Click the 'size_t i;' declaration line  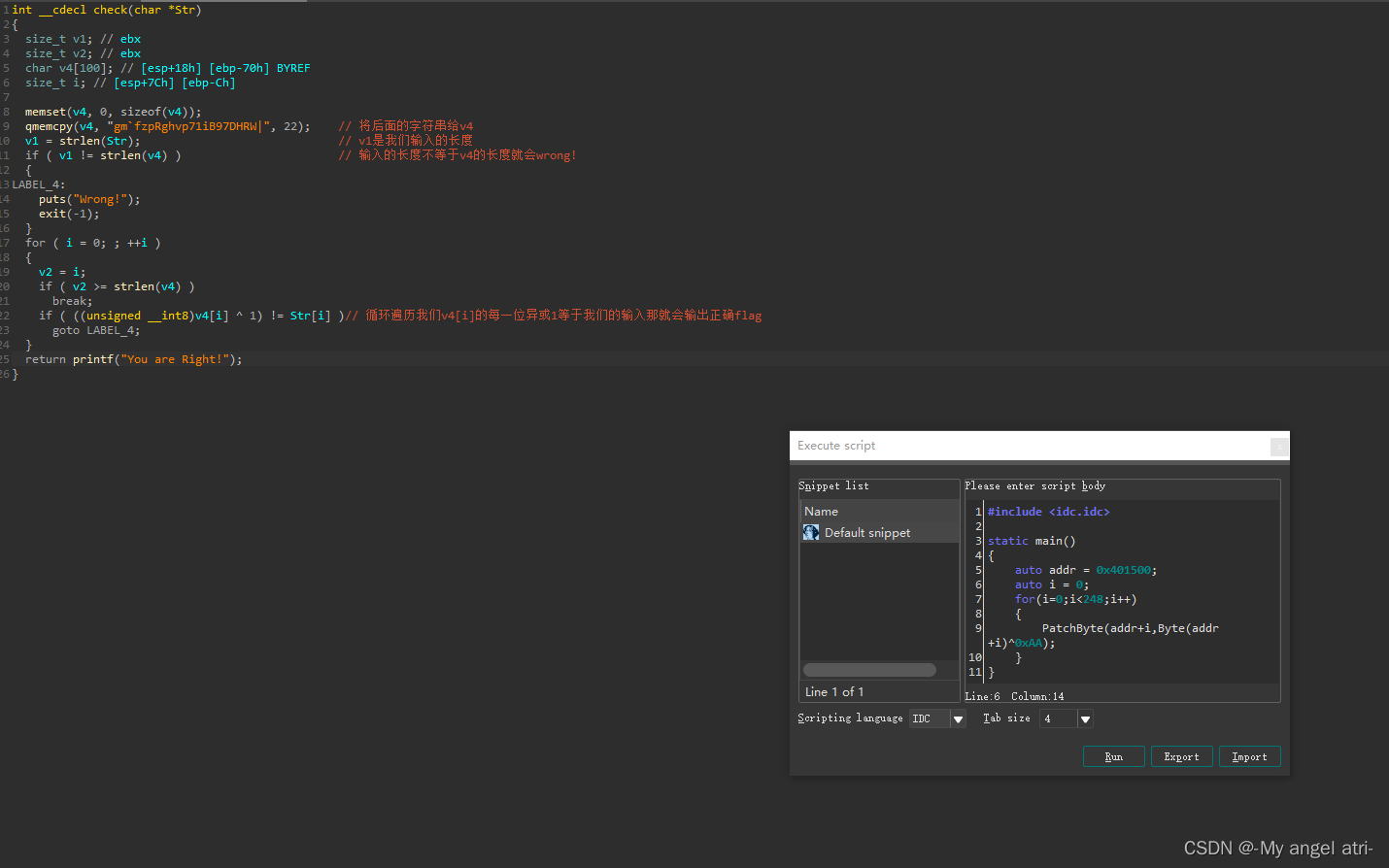point(55,83)
